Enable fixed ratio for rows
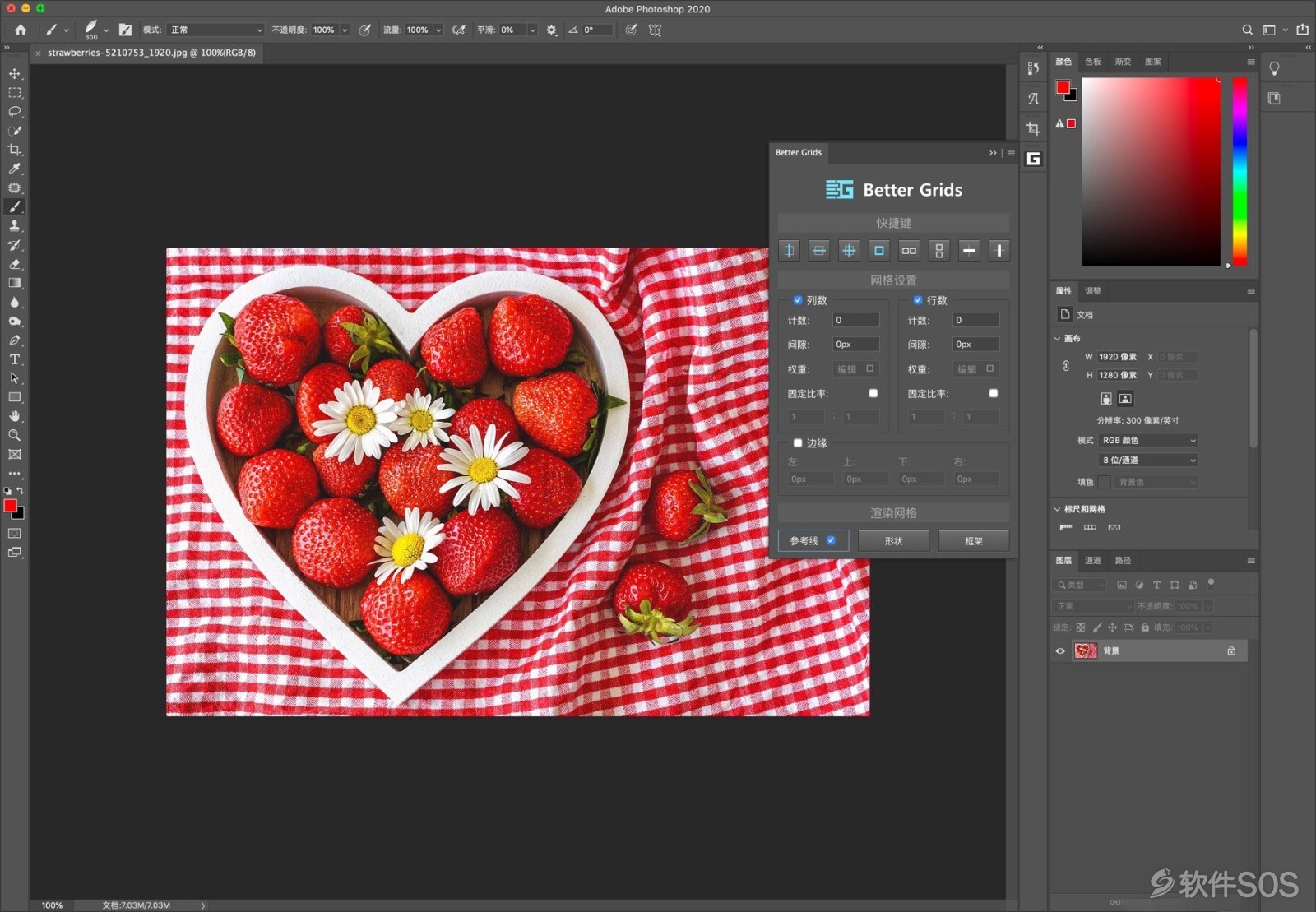This screenshot has width=1316, height=912. [x=994, y=393]
